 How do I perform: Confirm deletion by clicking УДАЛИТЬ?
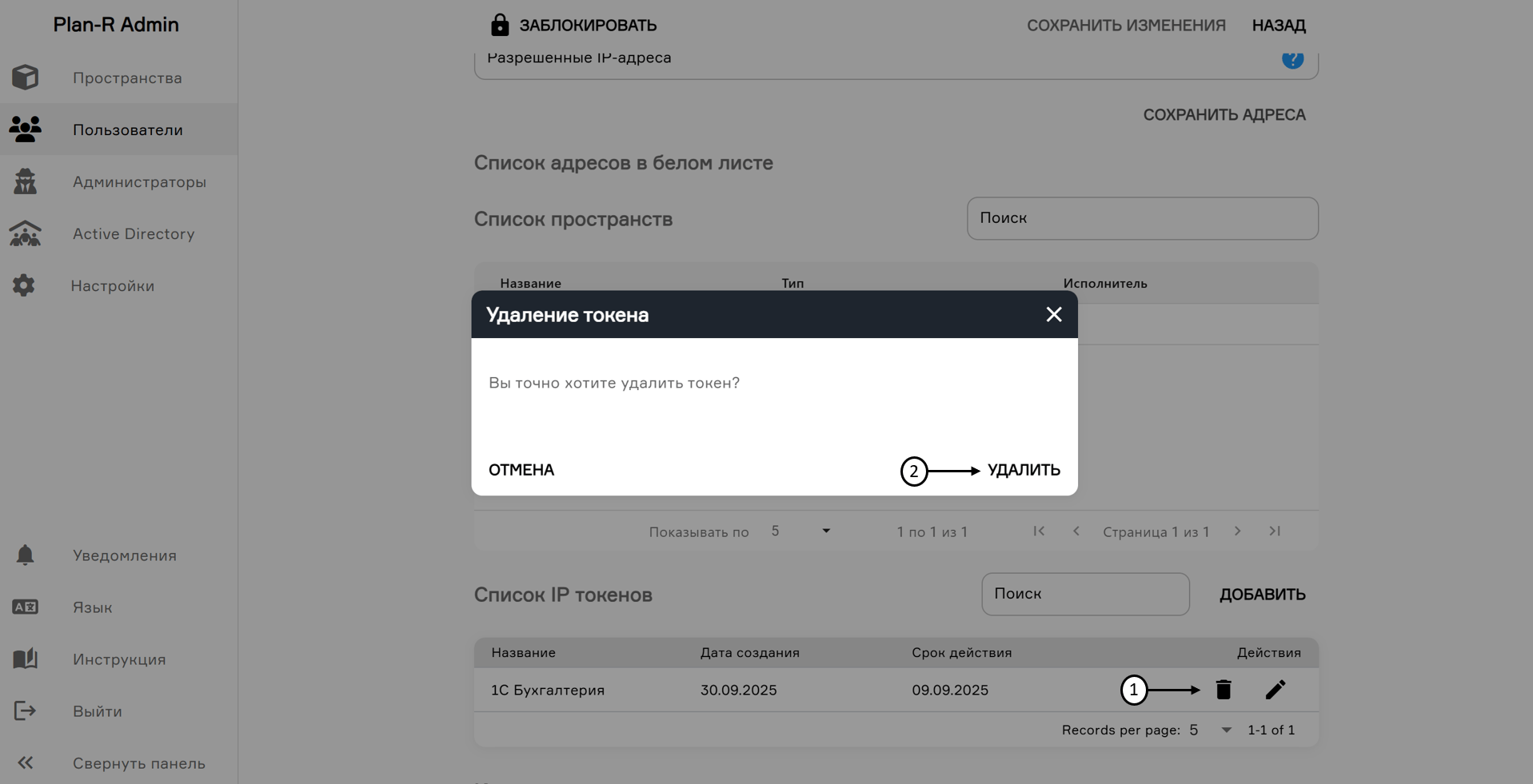point(1024,470)
